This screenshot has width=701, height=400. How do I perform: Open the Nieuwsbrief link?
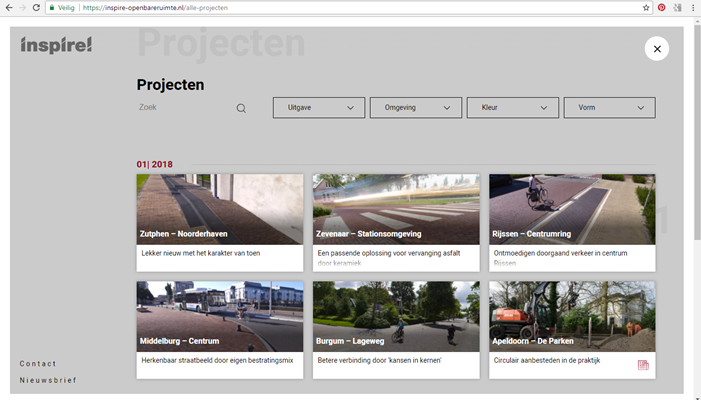pos(48,380)
